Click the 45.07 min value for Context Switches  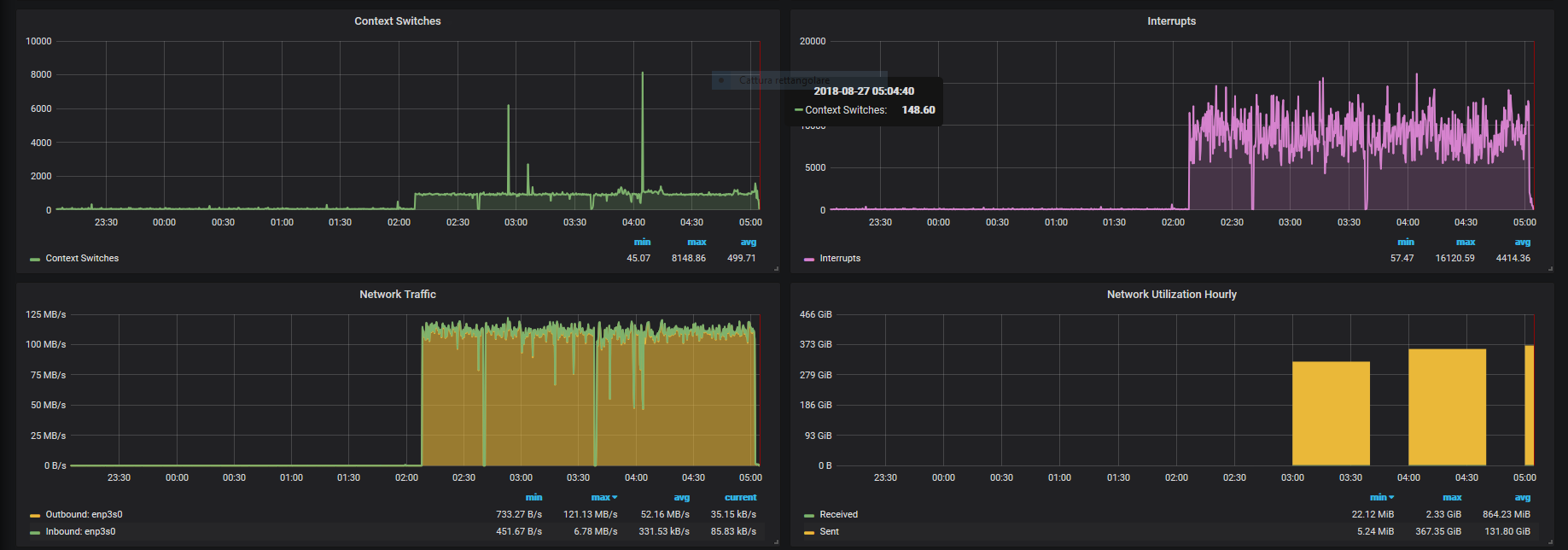pos(638,258)
